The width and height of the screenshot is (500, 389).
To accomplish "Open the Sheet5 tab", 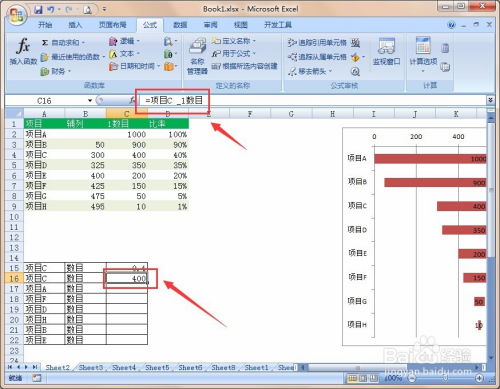I will click(x=157, y=367).
